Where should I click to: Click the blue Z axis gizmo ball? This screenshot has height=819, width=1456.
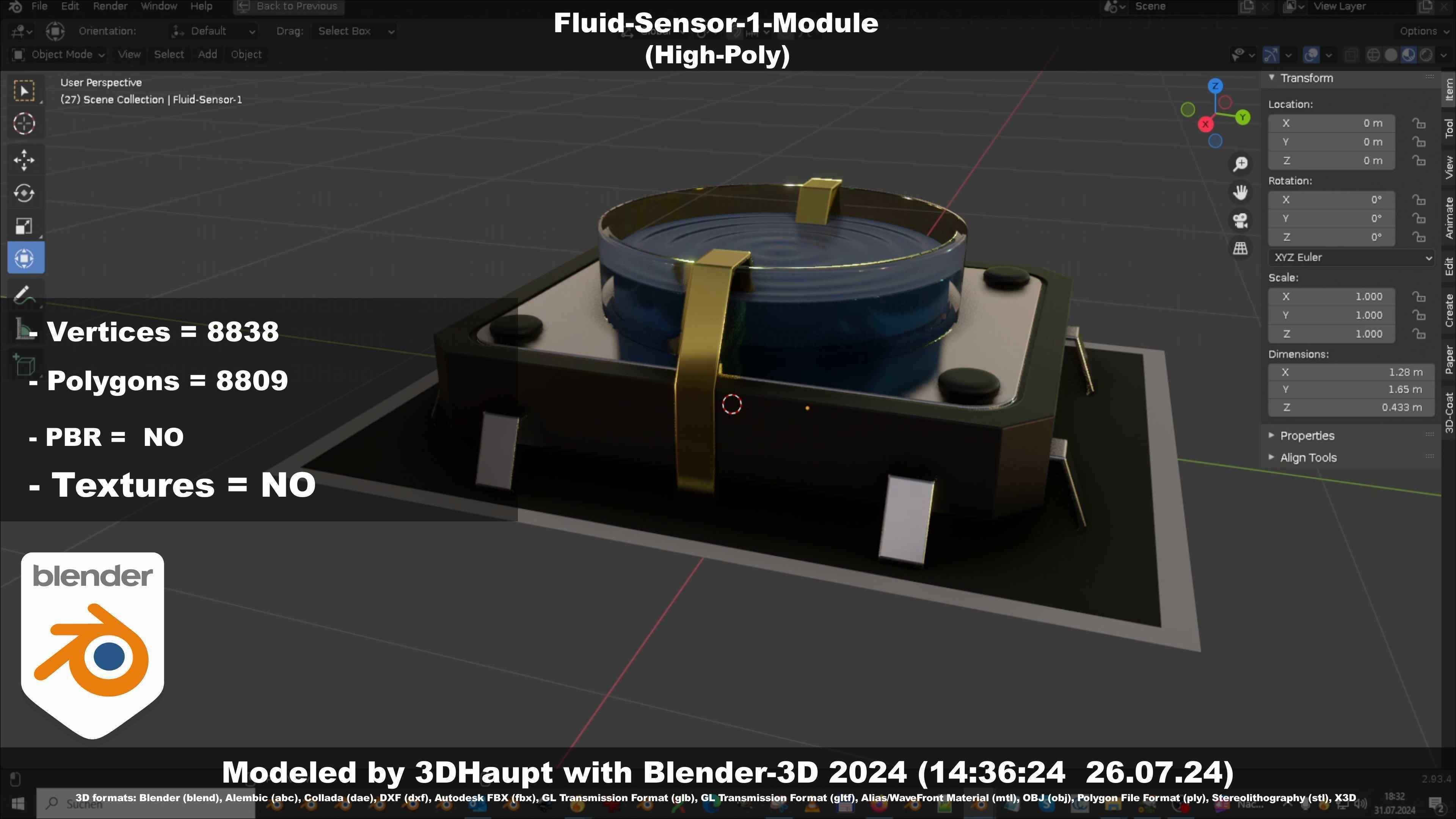tap(1215, 86)
